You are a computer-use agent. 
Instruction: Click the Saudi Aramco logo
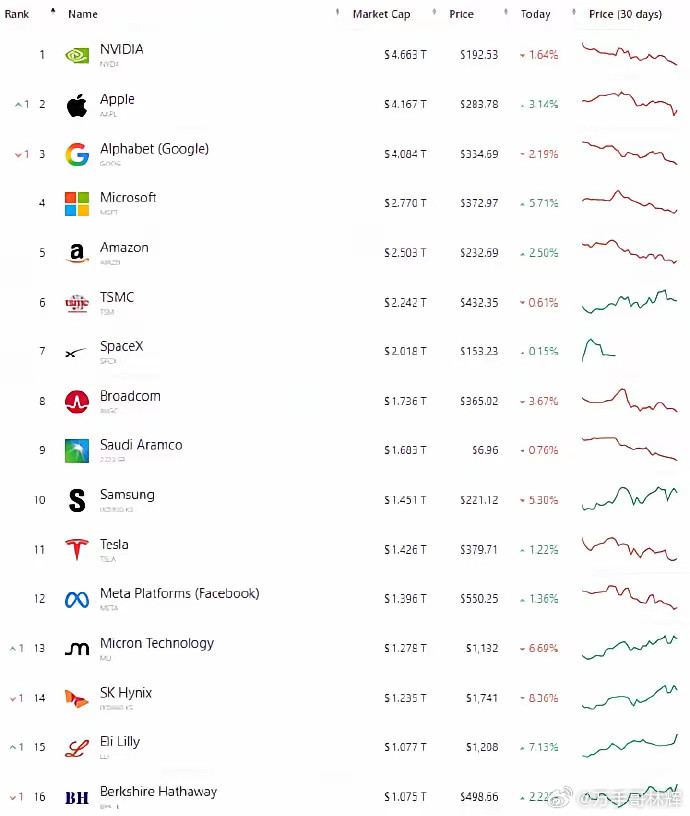pyautogui.click(x=77, y=451)
